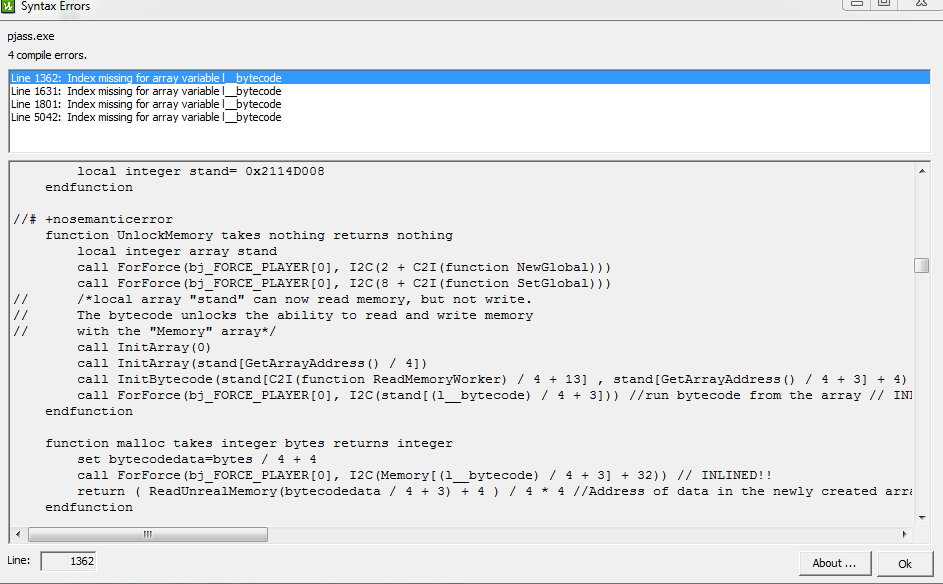Click the horizontal scrollbar thumb under the code
The width and height of the screenshot is (943, 584).
pyautogui.click(x=145, y=534)
